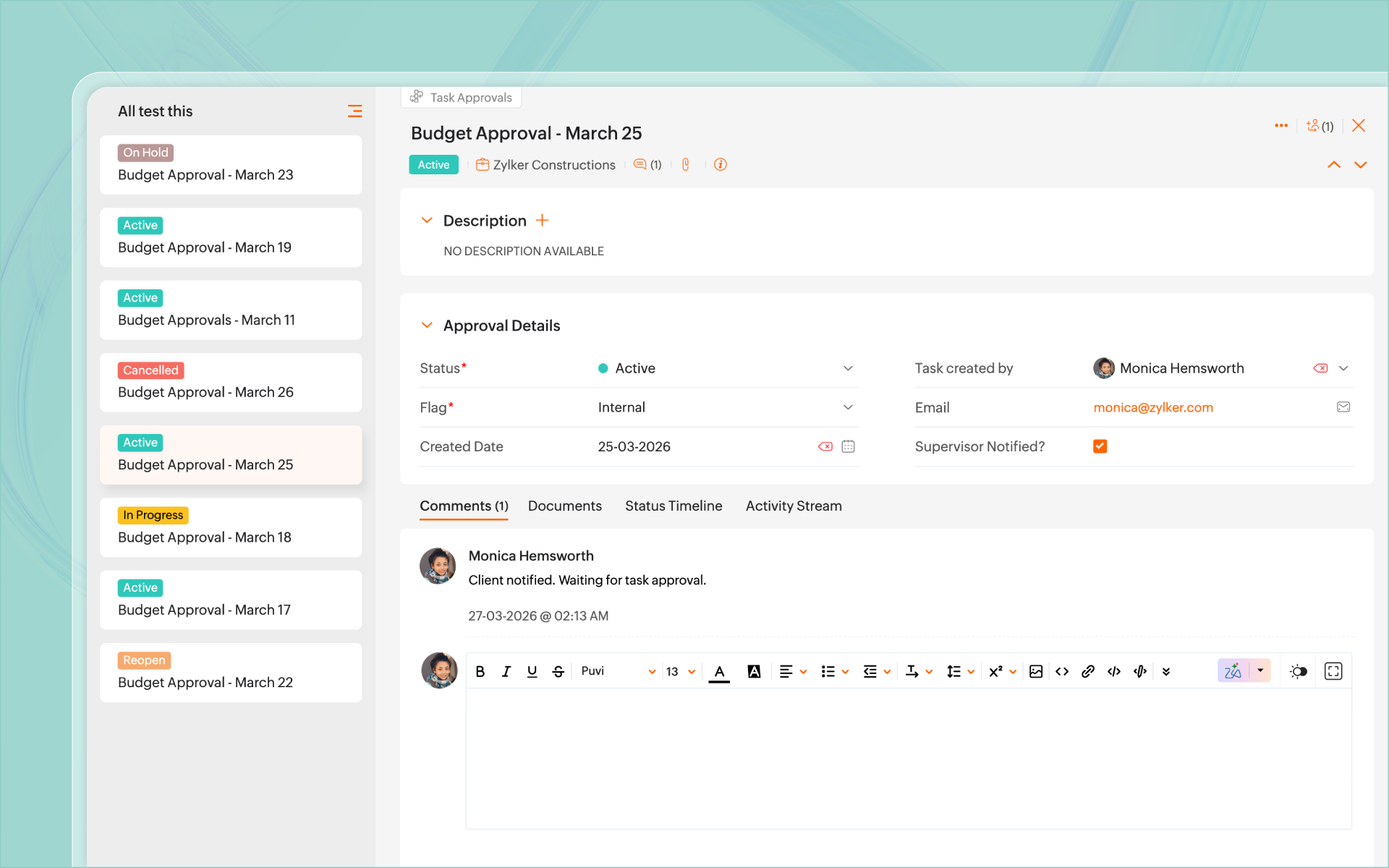The height and width of the screenshot is (868, 1389).
Task: Expand editor to fullscreen mode
Action: (1333, 671)
